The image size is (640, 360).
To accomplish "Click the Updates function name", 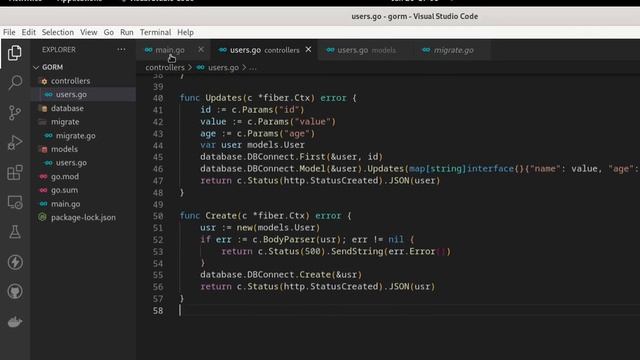I will pyautogui.click(x=224, y=98).
